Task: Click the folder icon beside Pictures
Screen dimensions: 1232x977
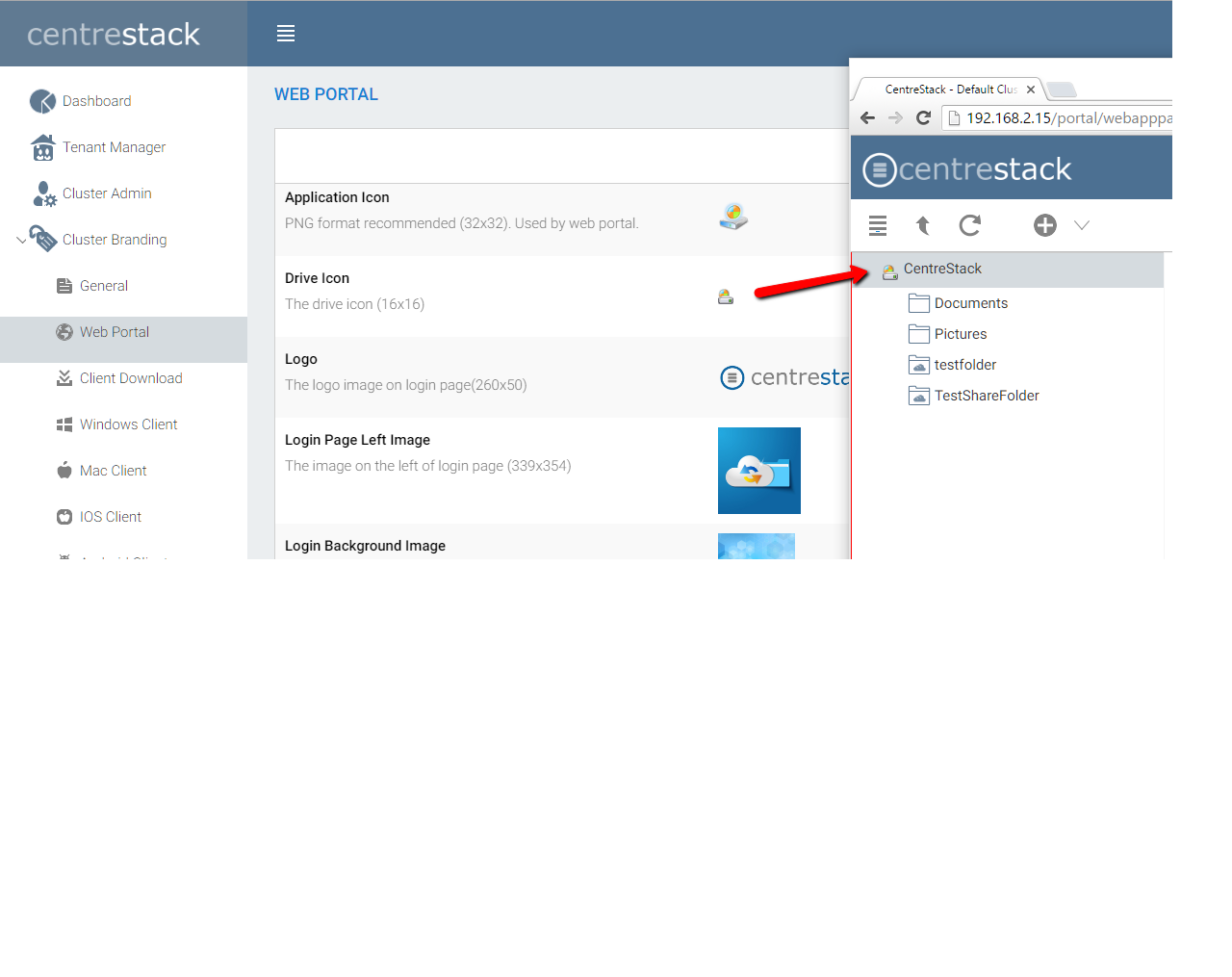Action: tap(919, 334)
